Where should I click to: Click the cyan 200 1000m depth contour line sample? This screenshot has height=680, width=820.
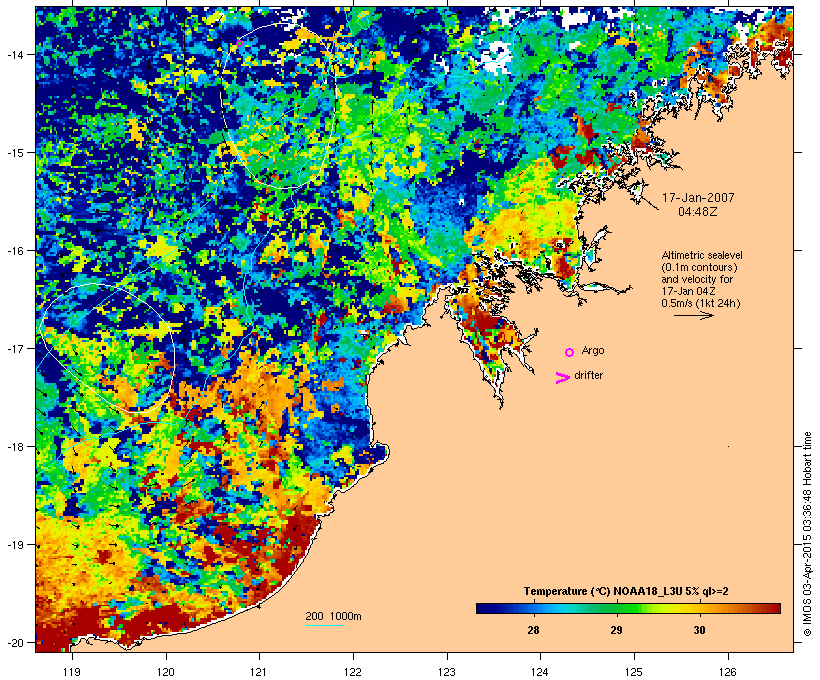[x=325, y=626]
